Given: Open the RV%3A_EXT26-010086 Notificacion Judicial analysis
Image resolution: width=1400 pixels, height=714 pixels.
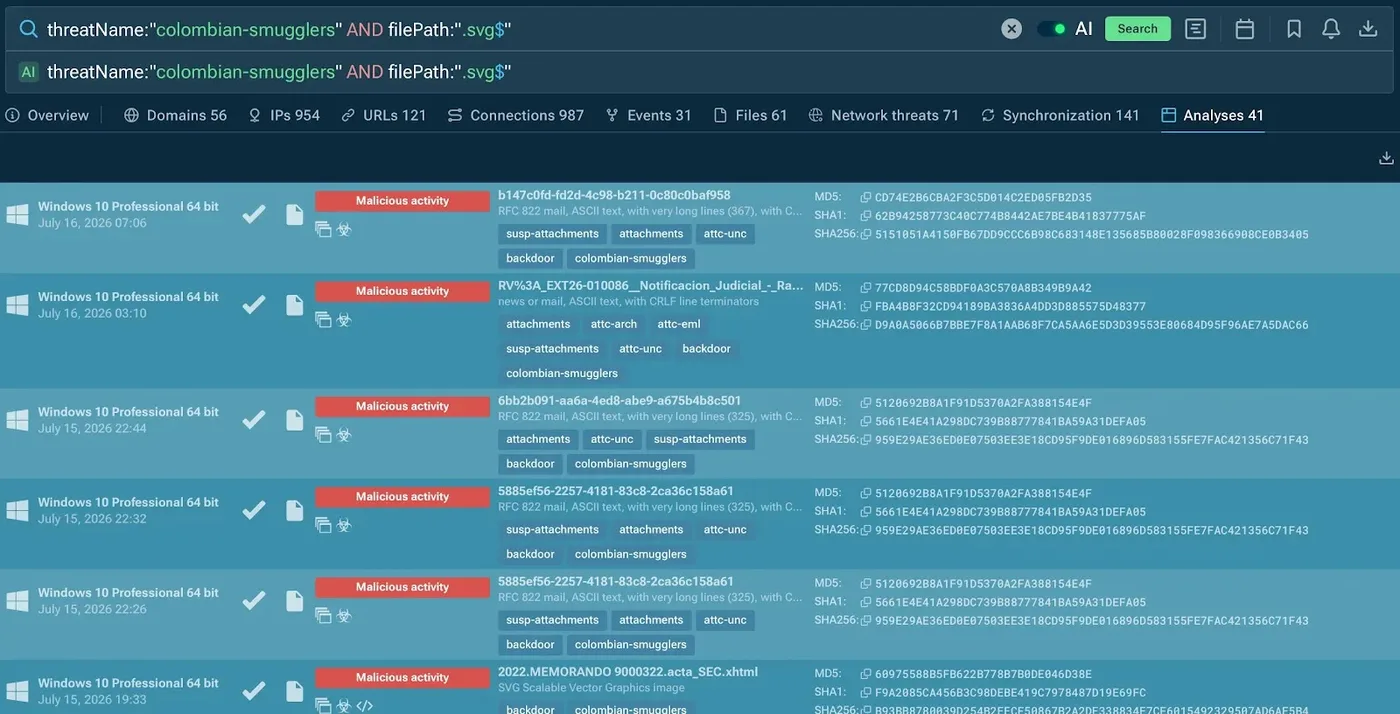Looking at the screenshot, I should point(650,285).
